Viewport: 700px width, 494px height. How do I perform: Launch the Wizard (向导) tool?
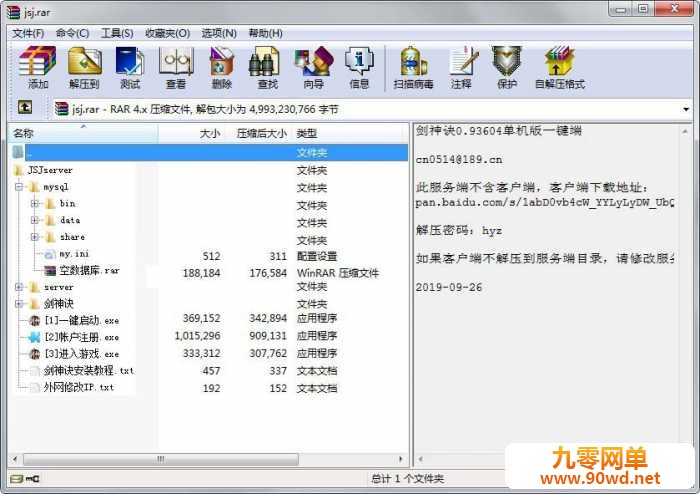[x=313, y=68]
